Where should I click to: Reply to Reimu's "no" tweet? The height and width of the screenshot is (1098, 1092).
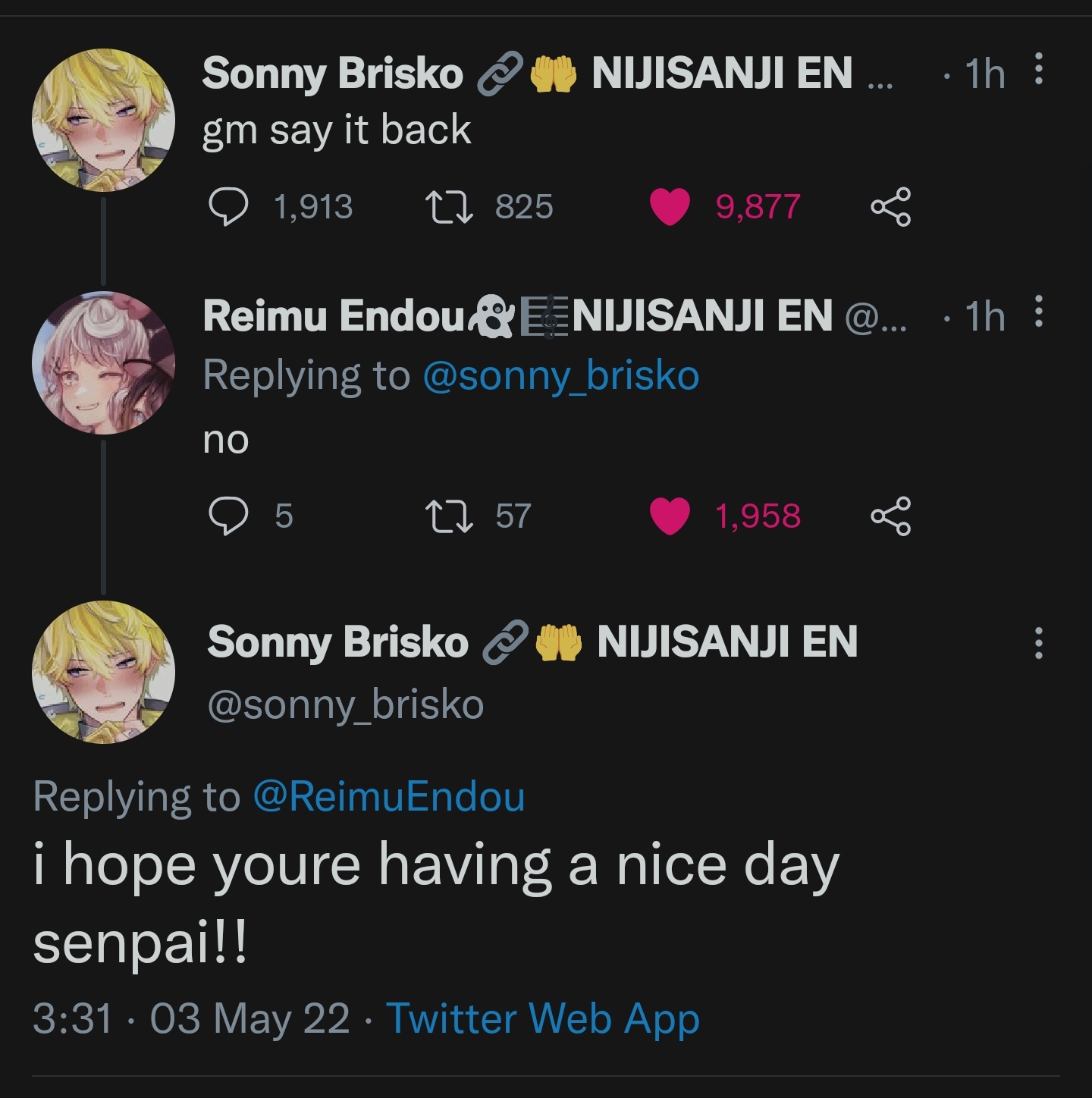click(x=227, y=516)
